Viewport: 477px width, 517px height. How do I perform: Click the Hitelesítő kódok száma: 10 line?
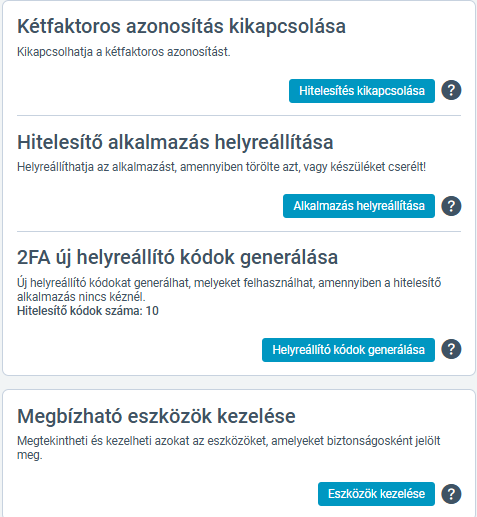[x=88, y=311]
